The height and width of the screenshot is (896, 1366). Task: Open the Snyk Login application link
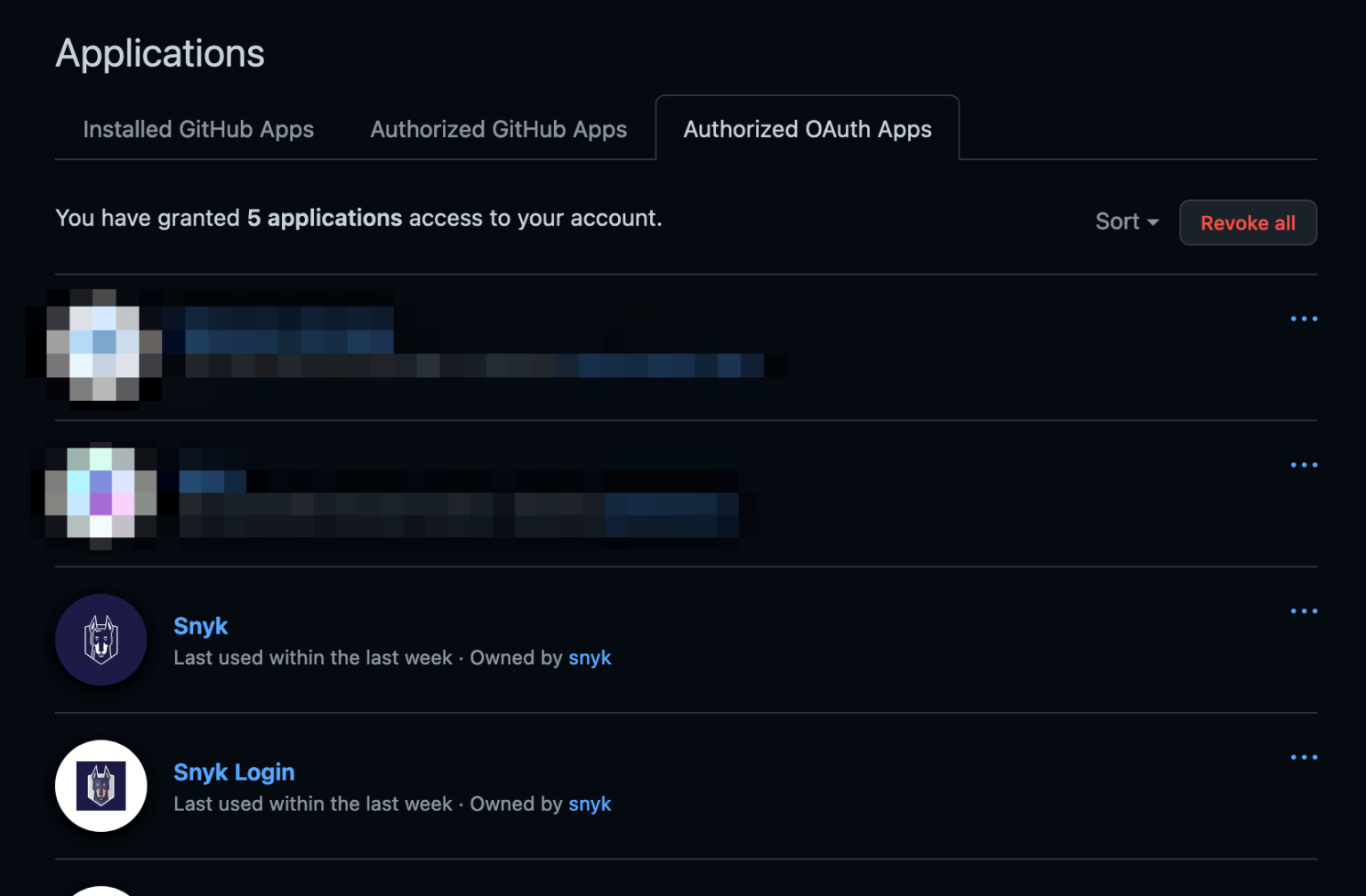234,772
